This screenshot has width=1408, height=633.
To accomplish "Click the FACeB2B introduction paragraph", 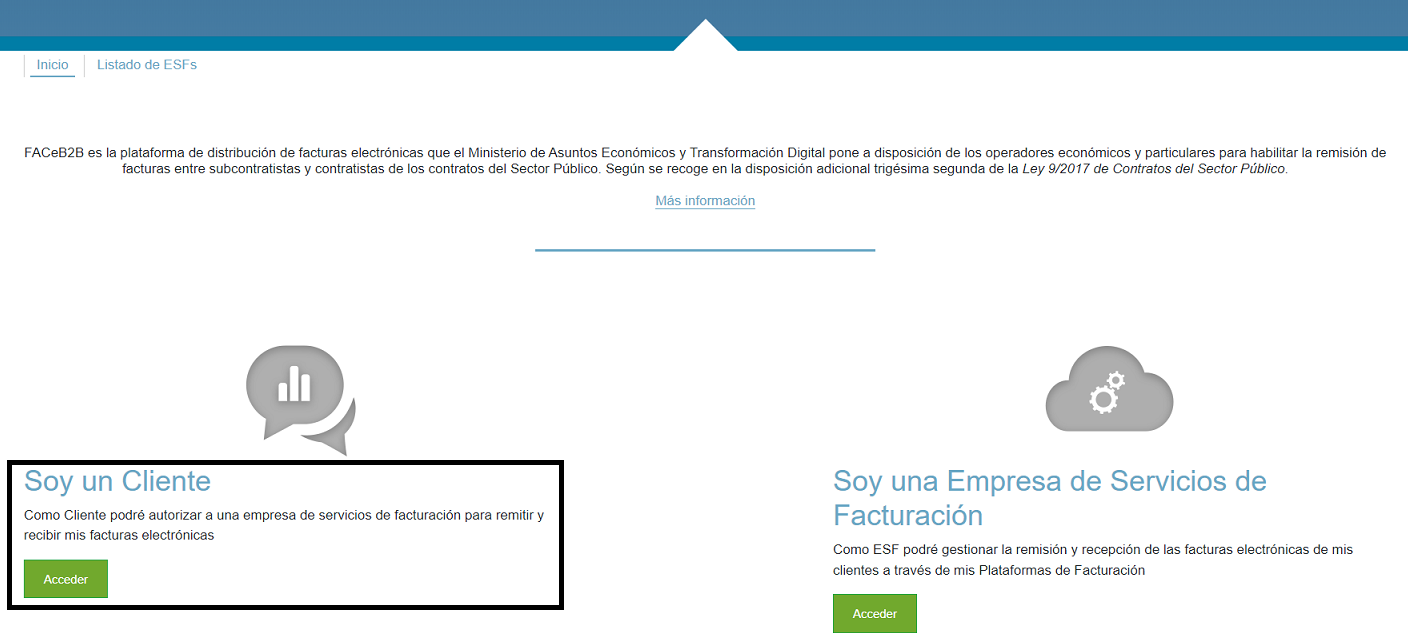I will (704, 162).
